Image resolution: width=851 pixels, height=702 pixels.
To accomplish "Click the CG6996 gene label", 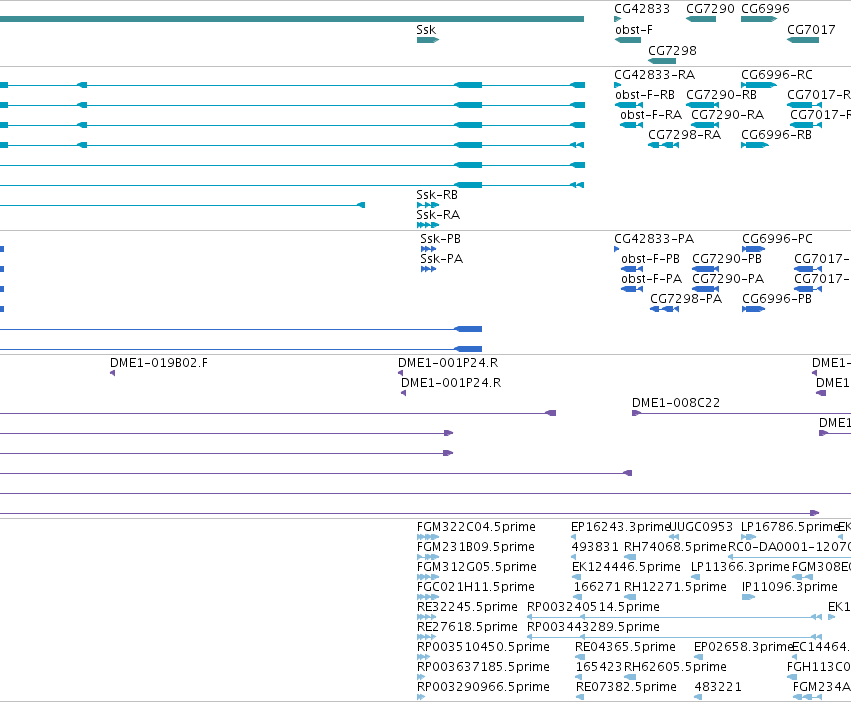I will pyautogui.click(x=765, y=9).
